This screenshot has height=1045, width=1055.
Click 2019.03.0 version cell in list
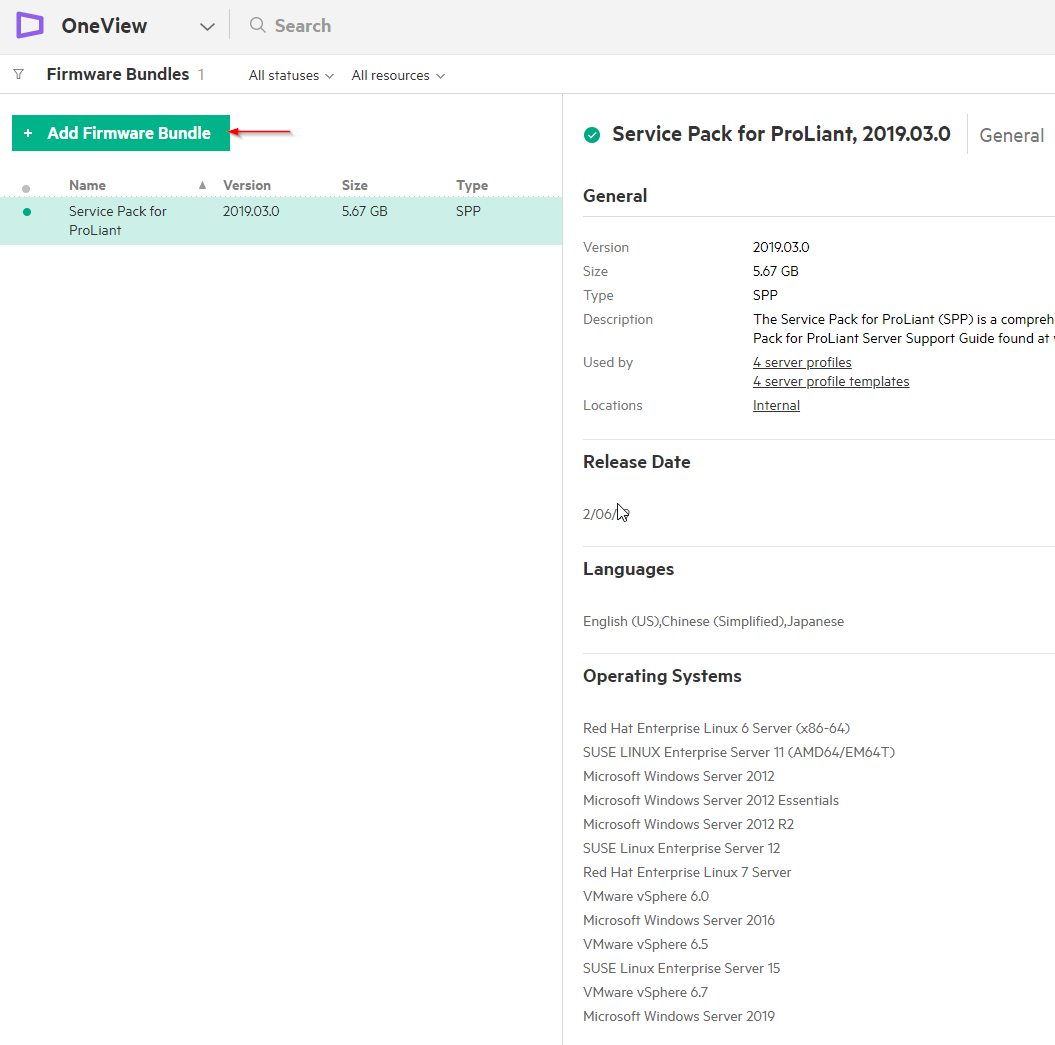click(x=251, y=211)
